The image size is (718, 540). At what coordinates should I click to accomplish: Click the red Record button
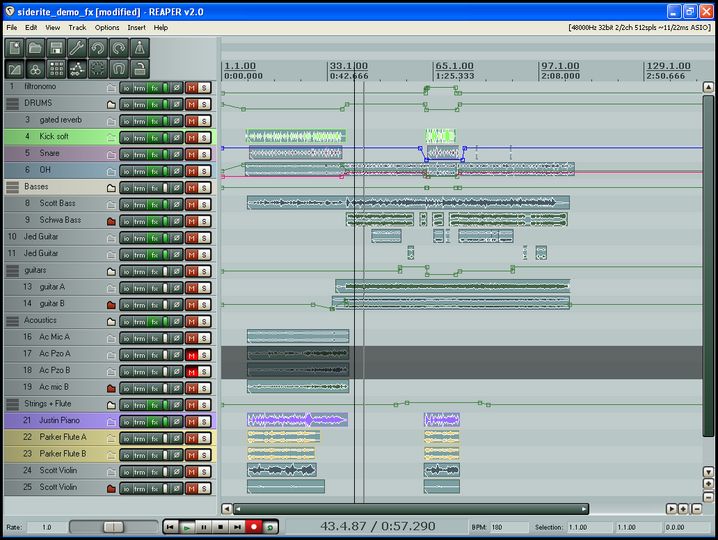pyautogui.click(x=253, y=527)
